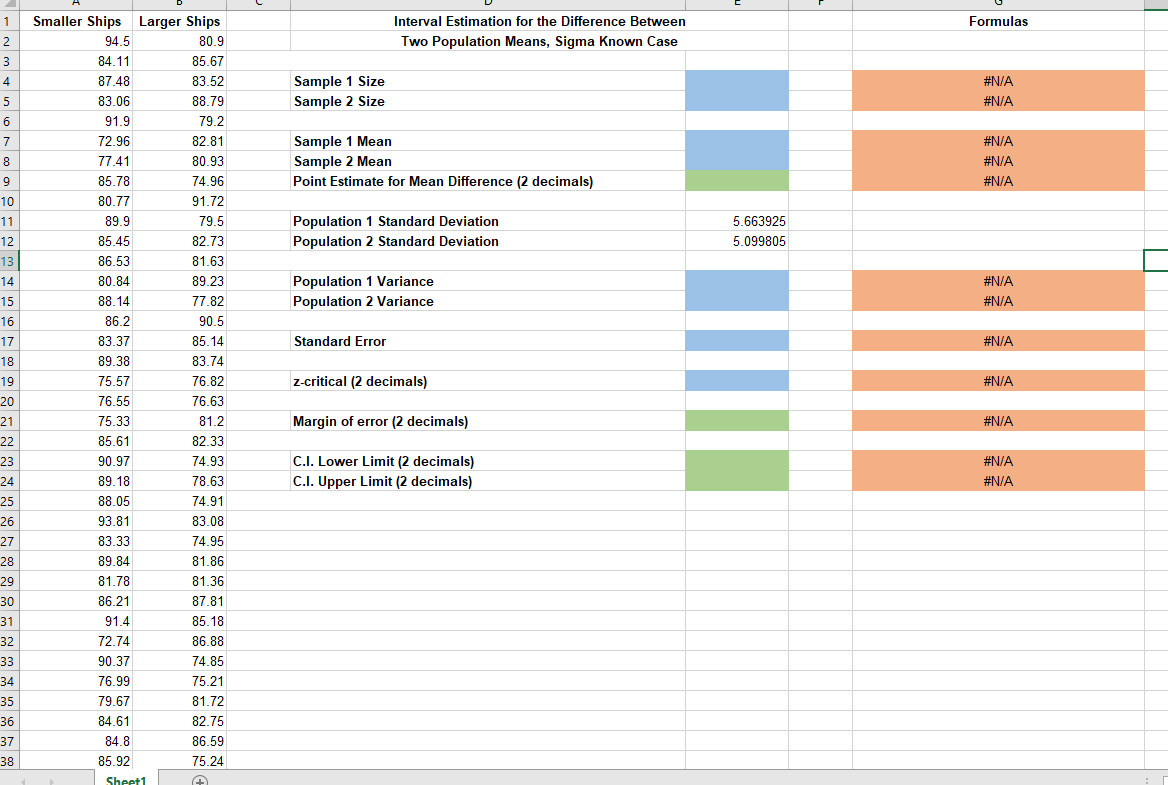Select the #N/A formula cell for Margin of error
This screenshot has width=1168, height=785.
998,421
